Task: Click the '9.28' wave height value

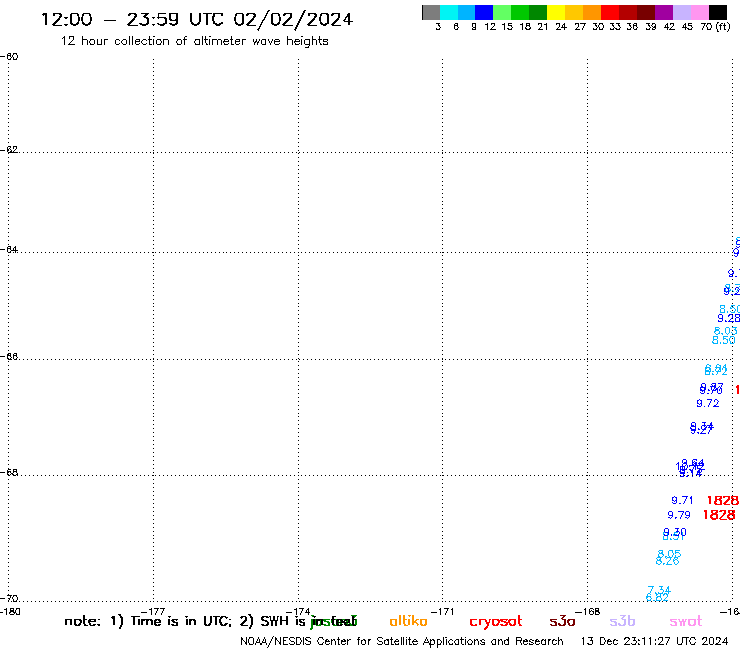Action: (729, 319)
